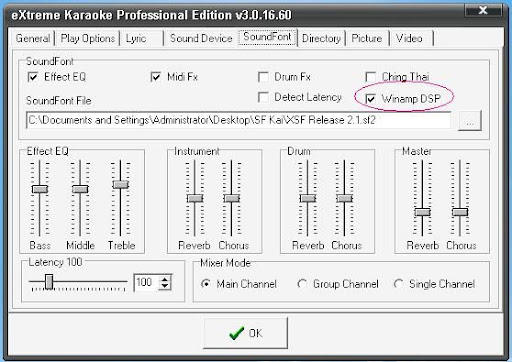Uncheck the Midi Fx checkbox

[156, 77]
